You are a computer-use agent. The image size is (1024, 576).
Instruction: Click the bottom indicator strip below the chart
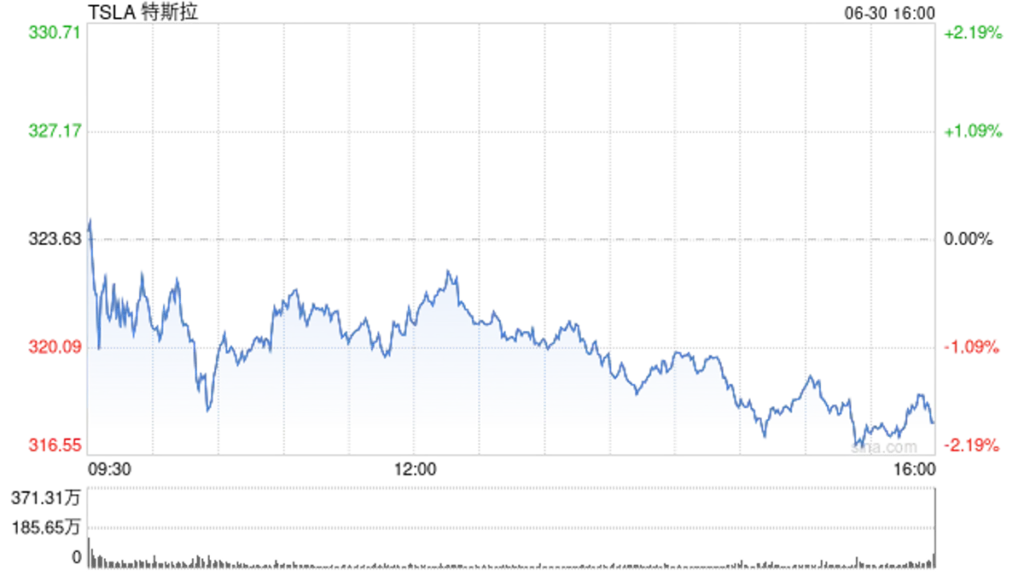point(510,550)
